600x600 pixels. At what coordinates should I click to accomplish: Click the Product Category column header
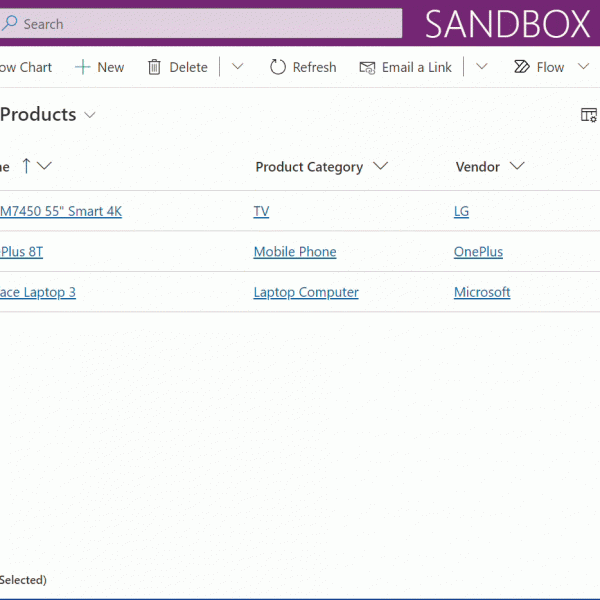tap(309, 167)
